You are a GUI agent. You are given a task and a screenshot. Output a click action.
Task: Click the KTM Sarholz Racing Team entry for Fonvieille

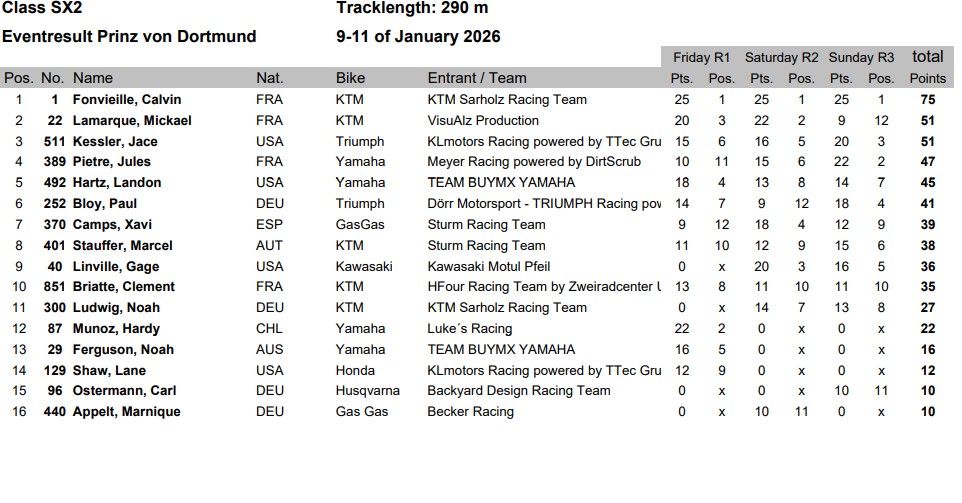coord(507,100)
